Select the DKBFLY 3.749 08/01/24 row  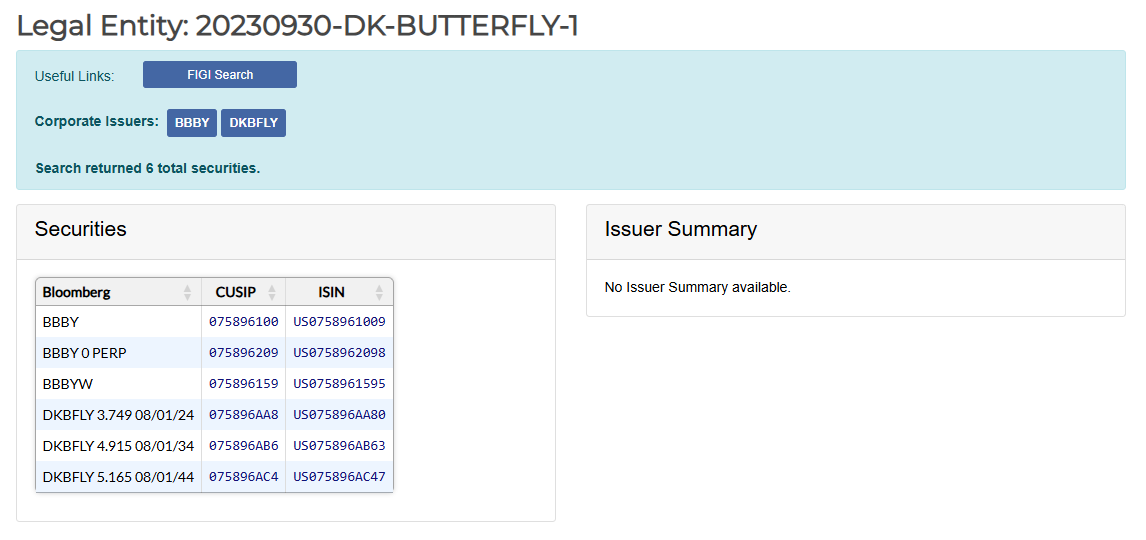tap(214, 415)
